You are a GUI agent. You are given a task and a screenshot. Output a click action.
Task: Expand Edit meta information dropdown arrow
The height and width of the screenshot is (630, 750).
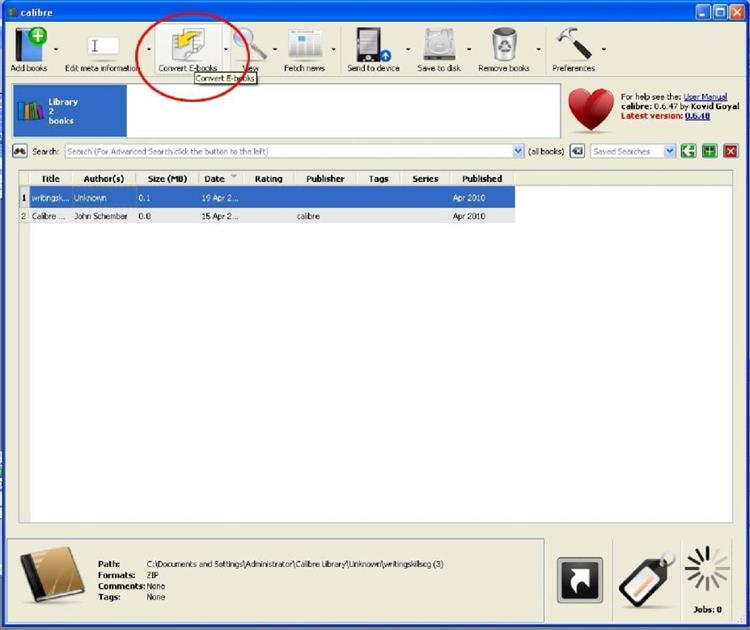tap(149, 49)
